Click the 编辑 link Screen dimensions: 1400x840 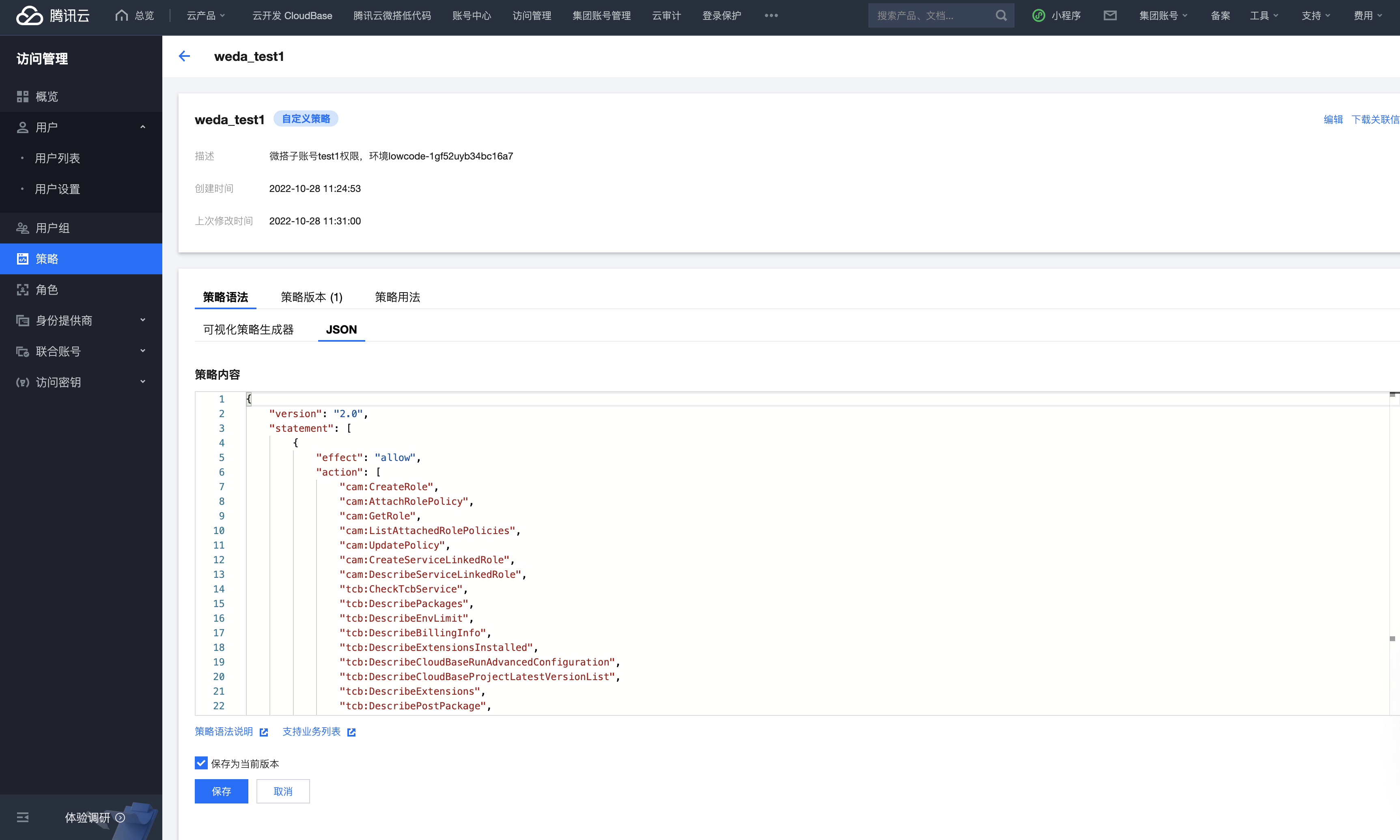pyautogui.click(x=1333, y=119)
